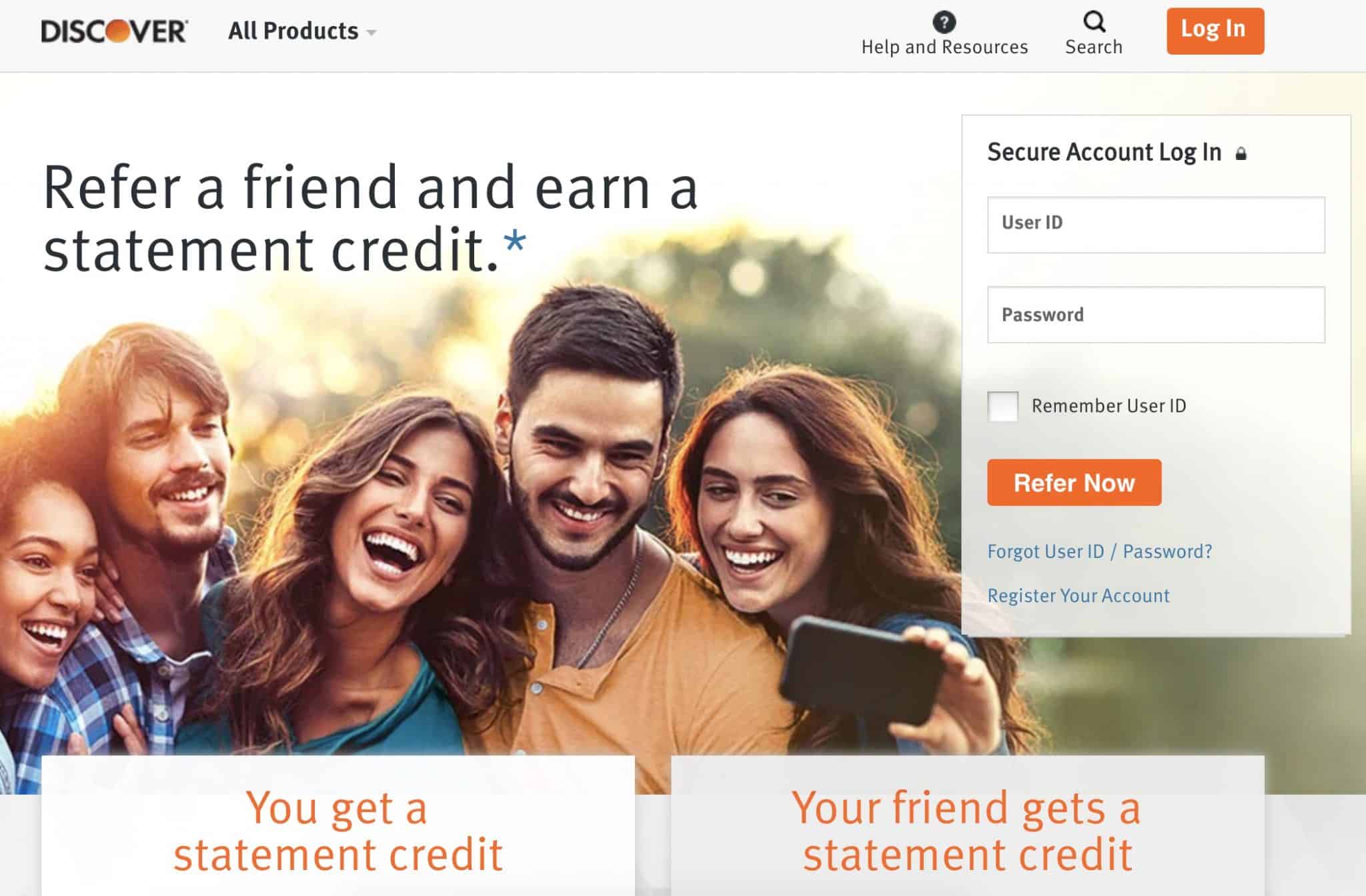
Task: Click the Search magnifying glass icon
Action: [x=1094, y=21]
